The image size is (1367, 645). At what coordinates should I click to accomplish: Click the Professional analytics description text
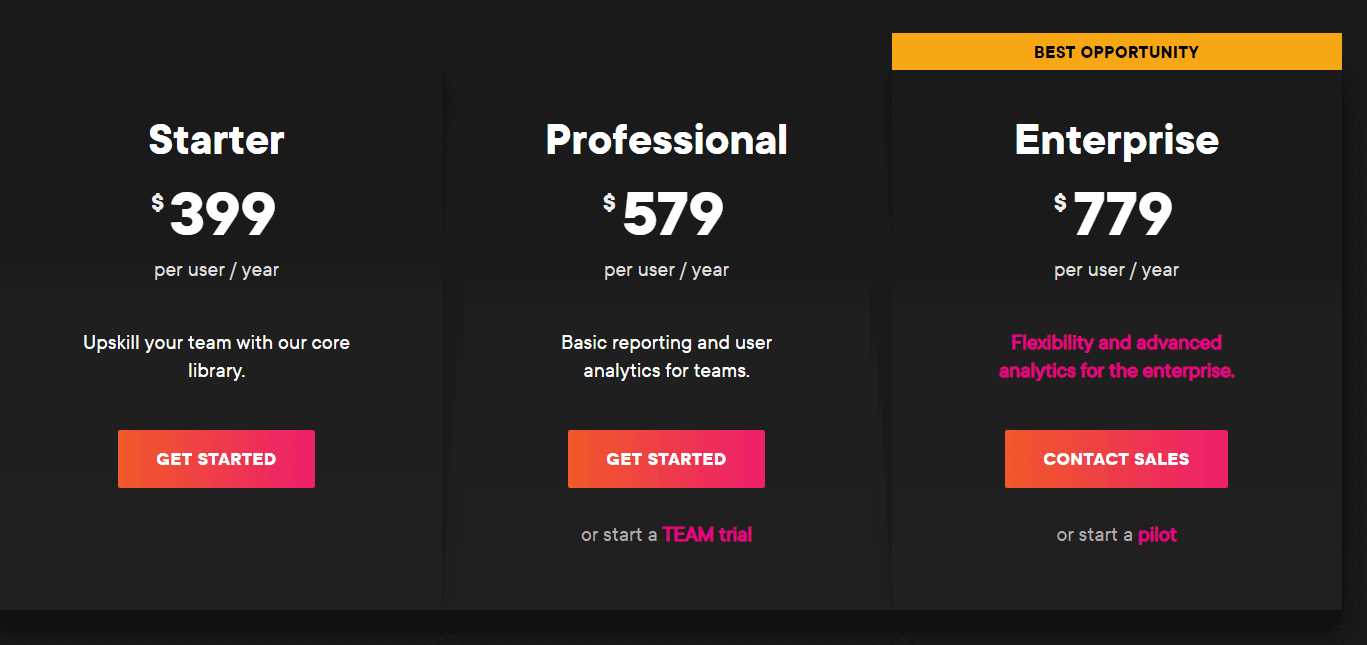[666, 355]
